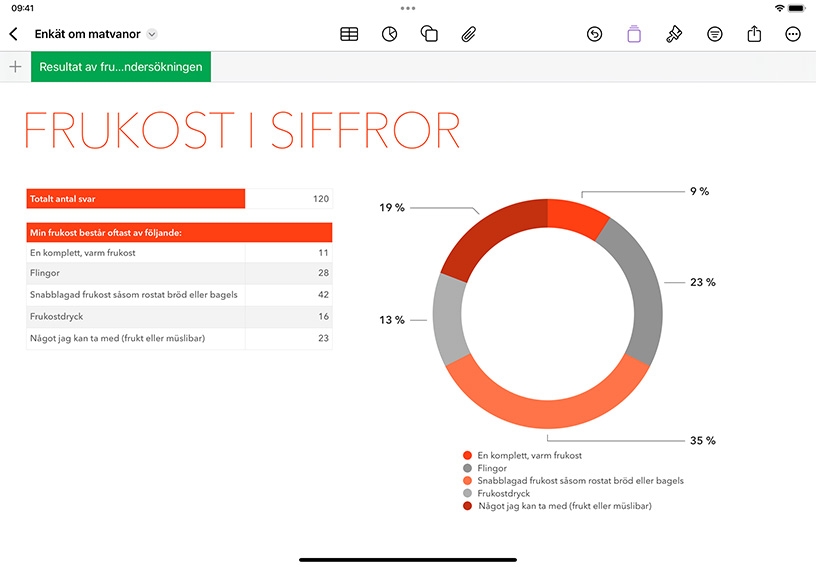Open the insert chart icon
The height and width of the screenshot is (567, 816).
pos(389,34)
